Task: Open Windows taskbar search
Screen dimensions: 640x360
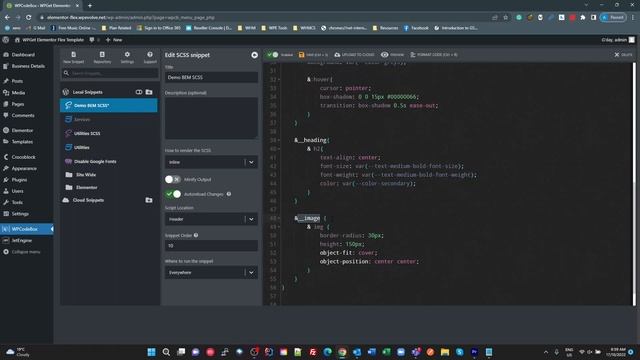Action: point(166,352)
